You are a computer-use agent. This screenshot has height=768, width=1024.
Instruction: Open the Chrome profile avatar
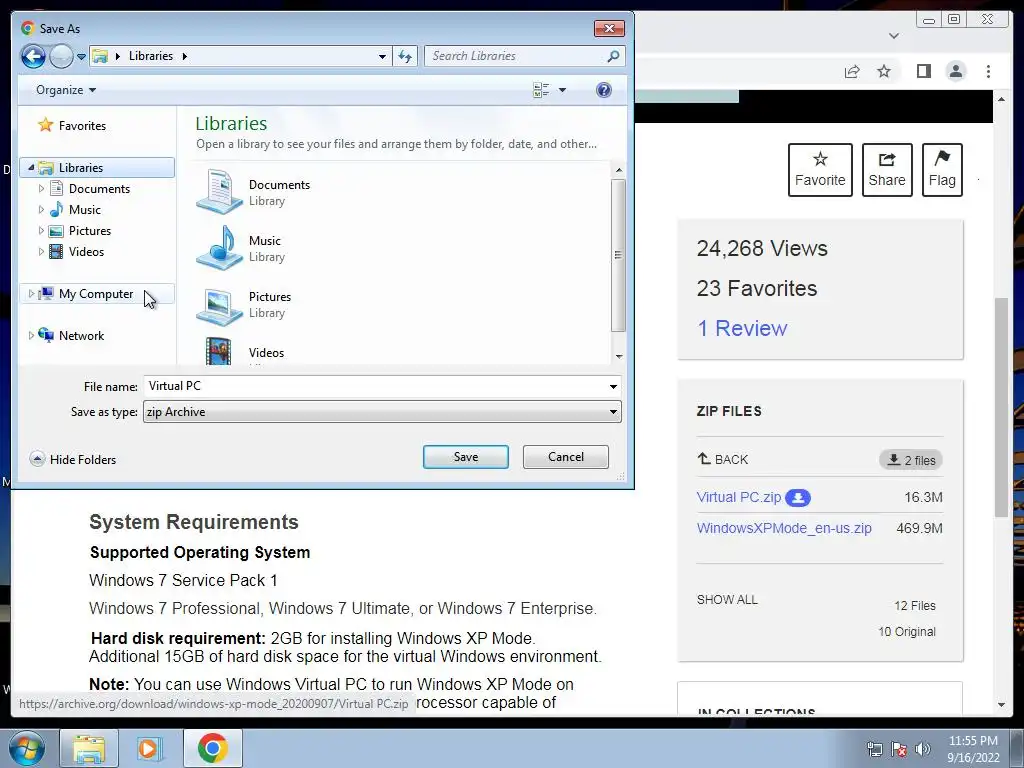[x=956, y=71]
